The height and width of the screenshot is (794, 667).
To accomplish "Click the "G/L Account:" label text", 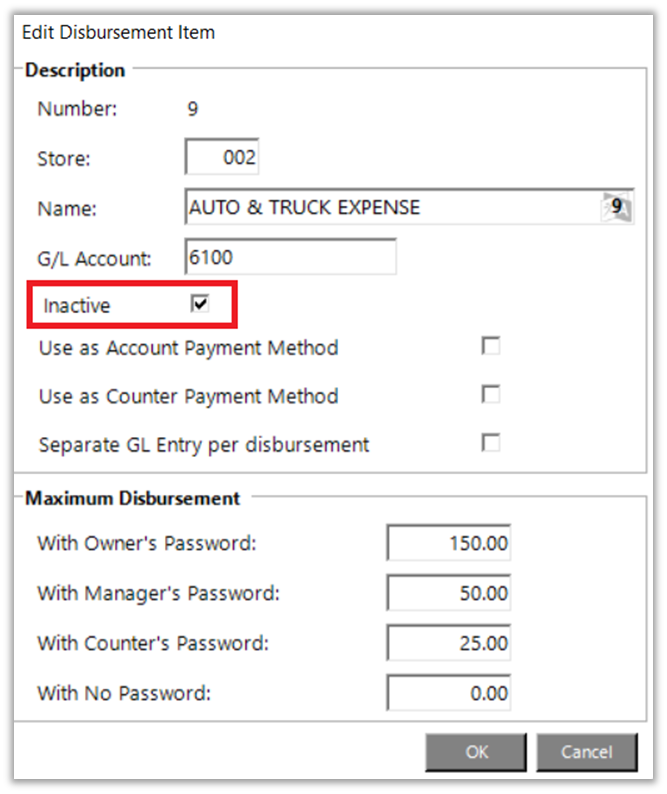I will tap(94, 258).
